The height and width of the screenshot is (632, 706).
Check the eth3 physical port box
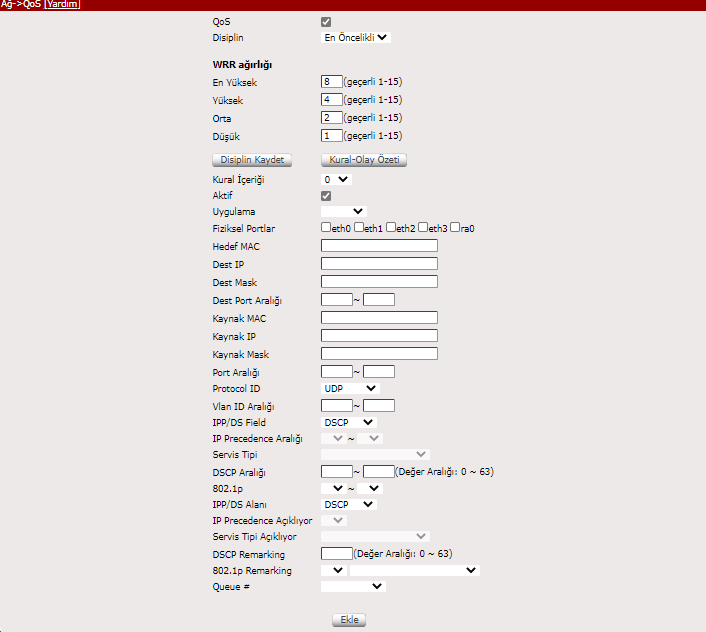pos(423,227)
